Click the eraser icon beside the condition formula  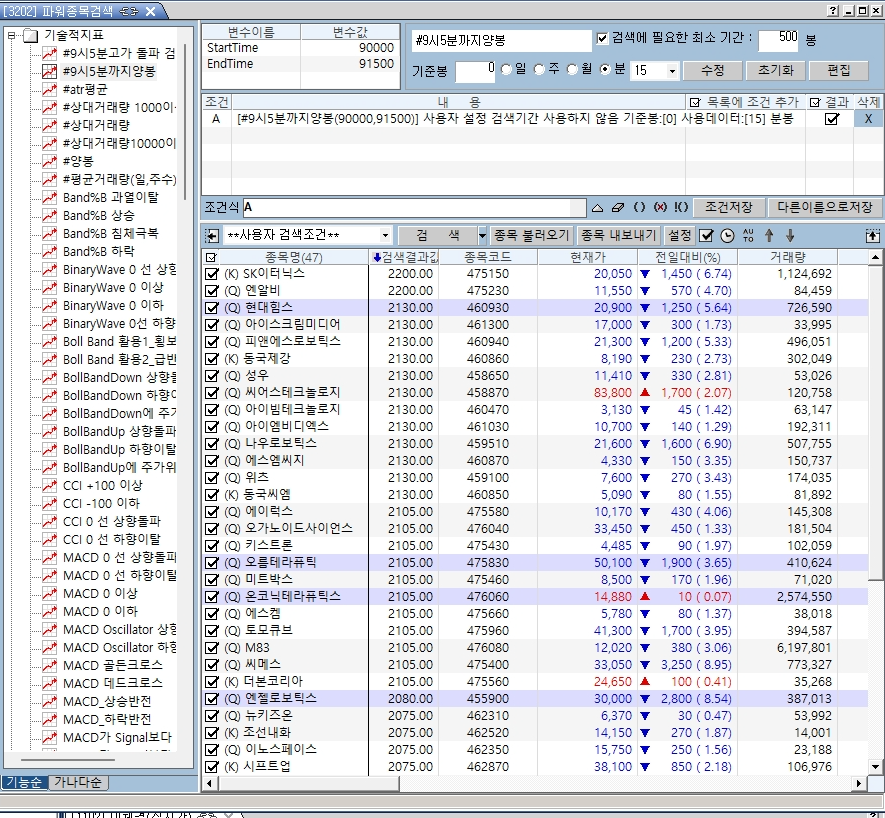617,208
